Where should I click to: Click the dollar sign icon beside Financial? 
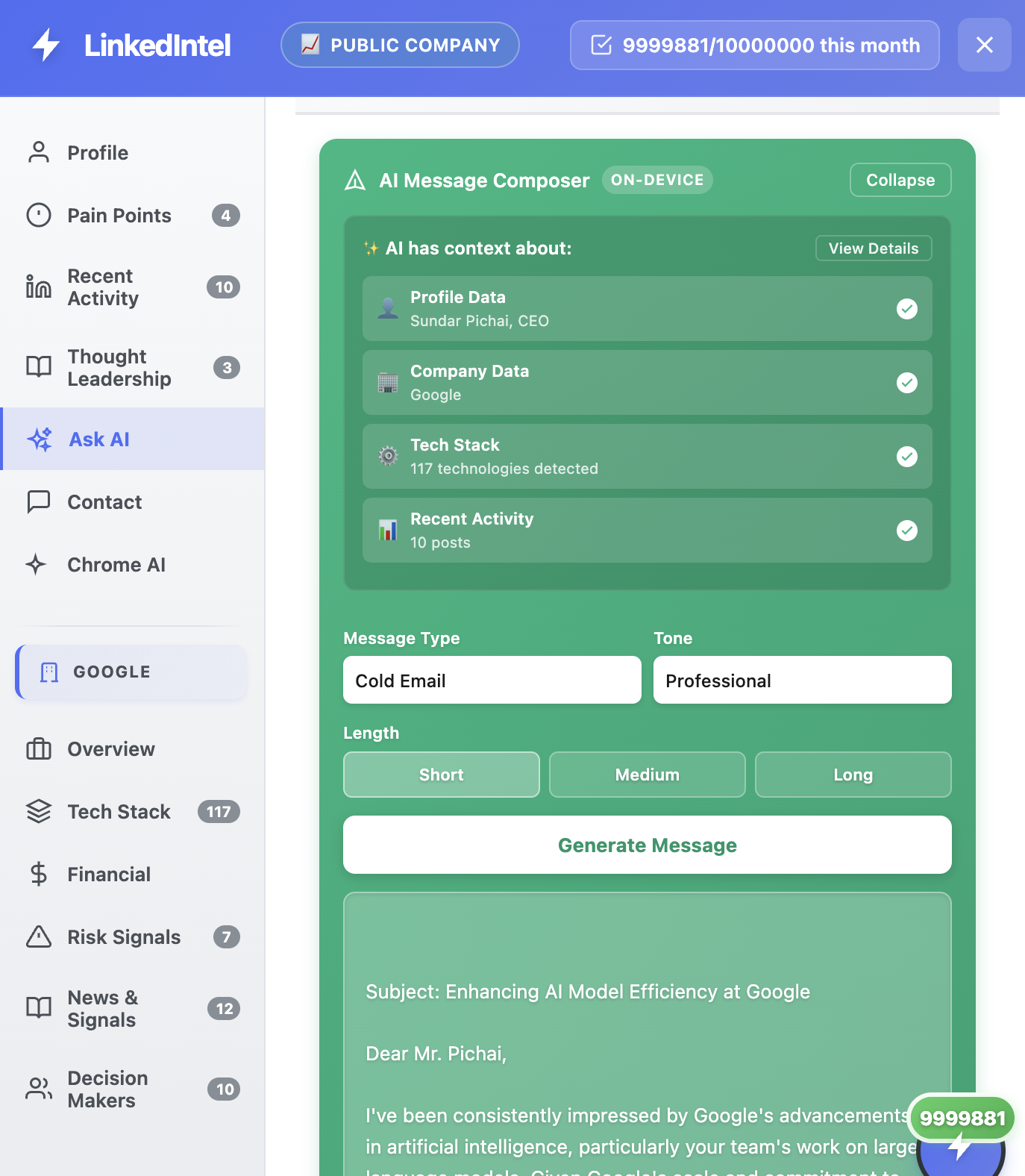(39, 874)
